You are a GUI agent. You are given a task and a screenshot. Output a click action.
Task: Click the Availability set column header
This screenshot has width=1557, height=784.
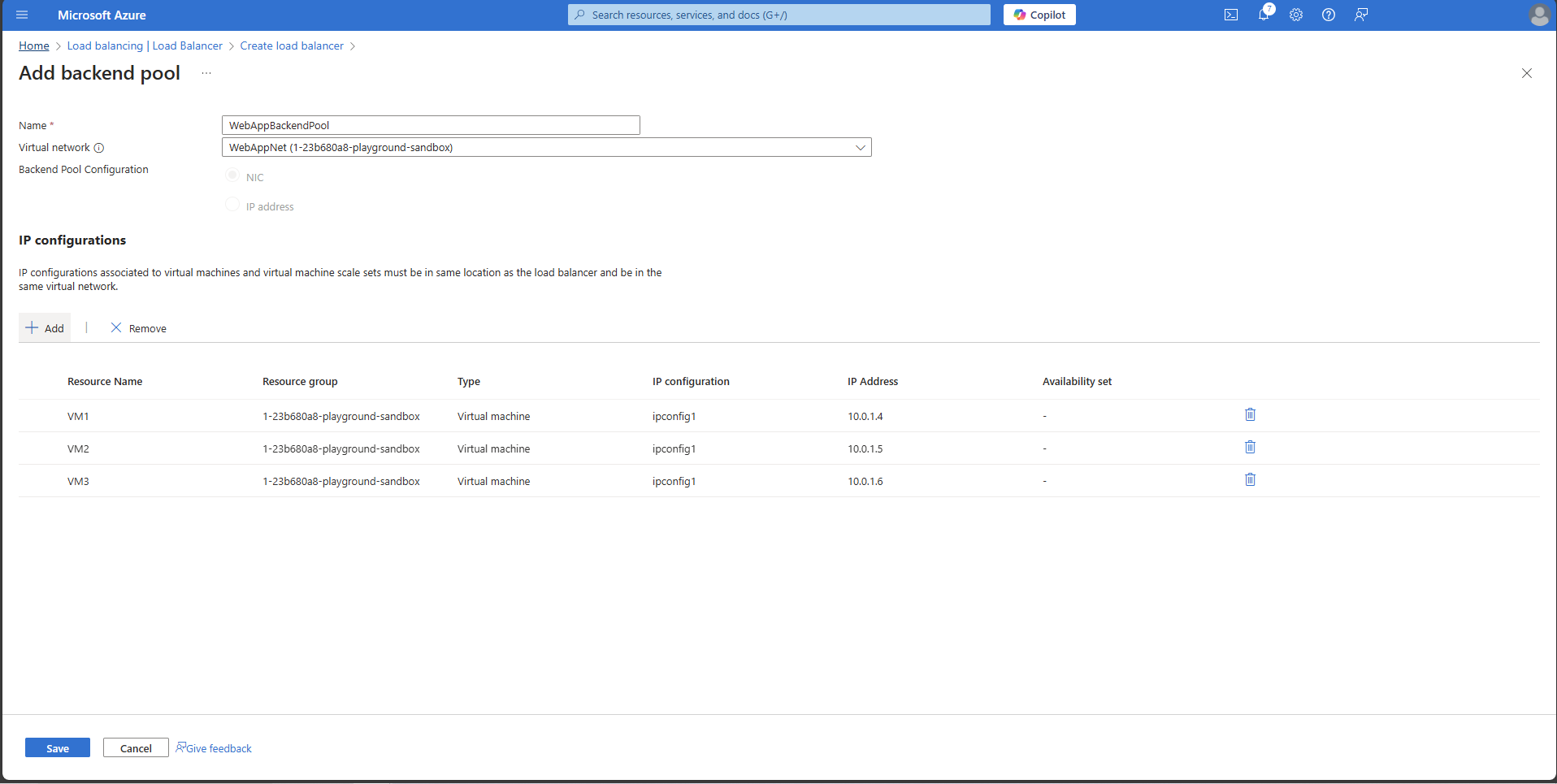coord(1077,382)
